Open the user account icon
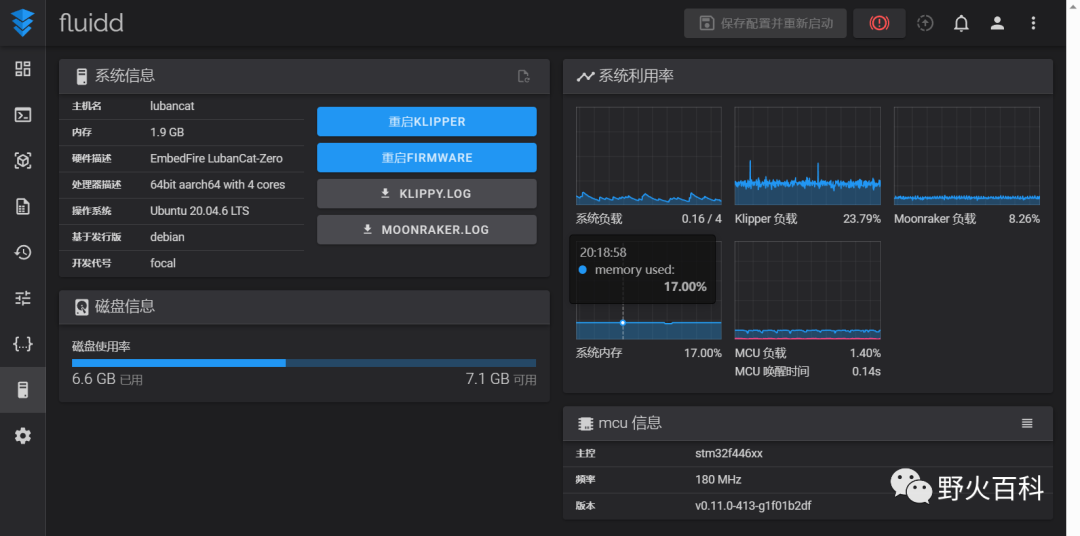1080x536 pixels. [x=997, y=23]
